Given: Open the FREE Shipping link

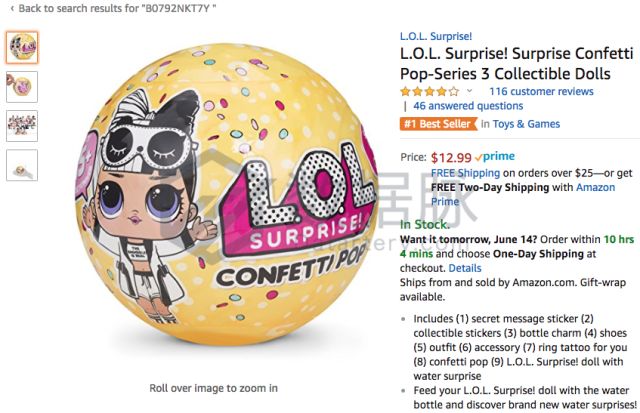Looking at the screenshot, I should pyautogui.click(x=465, y=173).
